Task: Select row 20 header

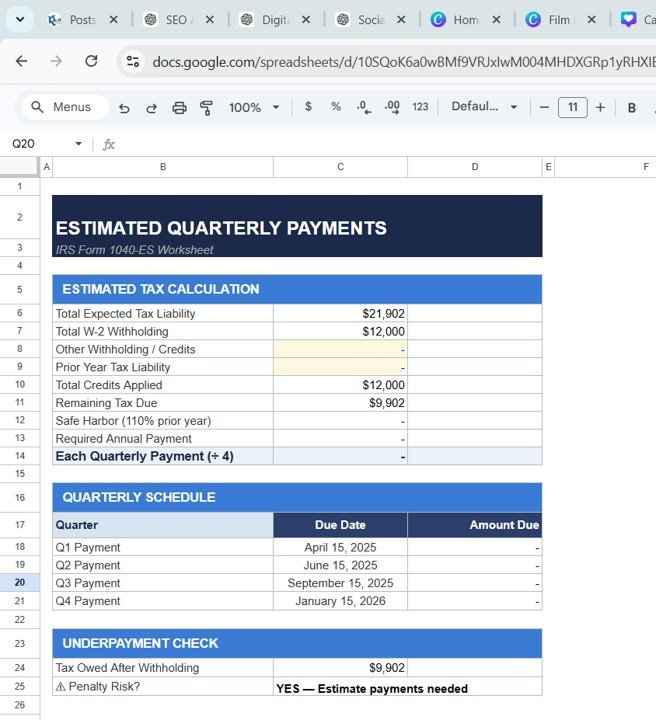Action: [x=19, y=583]
